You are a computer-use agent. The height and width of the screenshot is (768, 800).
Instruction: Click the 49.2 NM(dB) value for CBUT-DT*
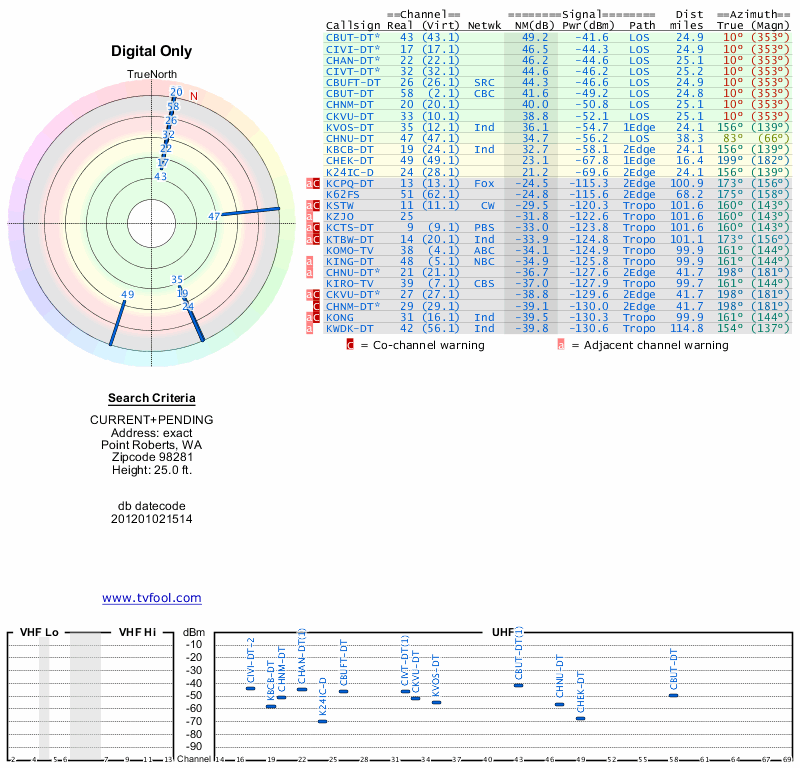[x=535, y=37]
